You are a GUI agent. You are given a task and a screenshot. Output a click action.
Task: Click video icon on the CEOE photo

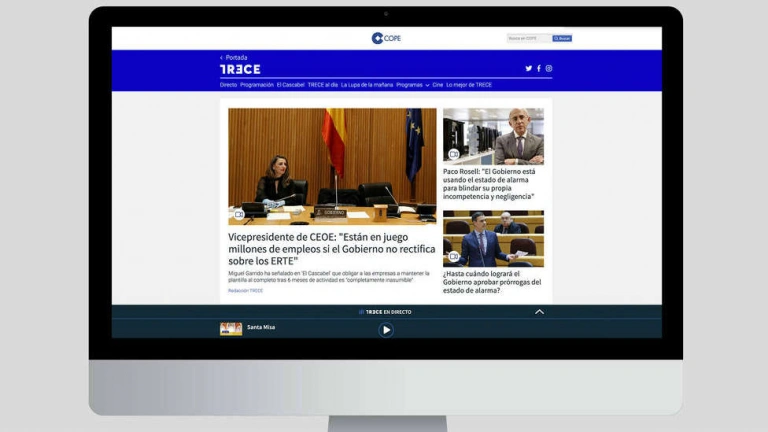pos(239,214)
